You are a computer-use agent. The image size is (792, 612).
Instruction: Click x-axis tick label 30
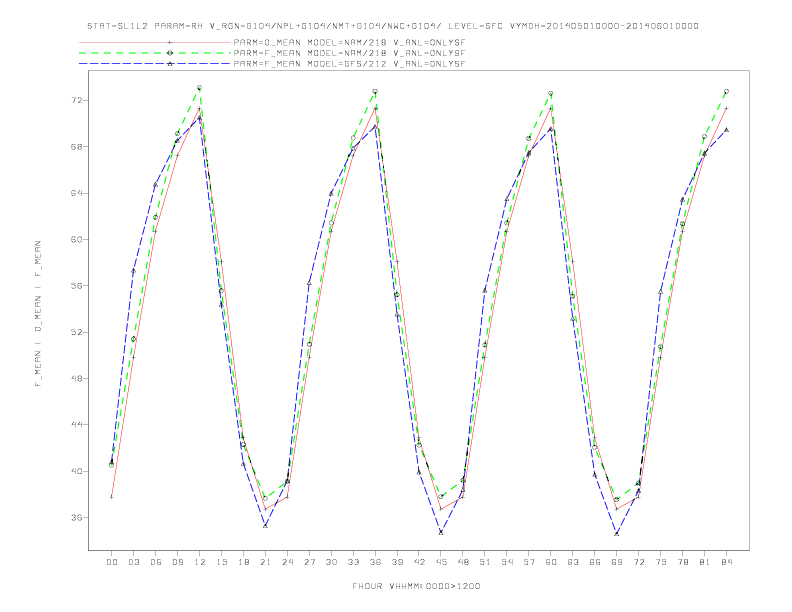click(x=331, y=562)
